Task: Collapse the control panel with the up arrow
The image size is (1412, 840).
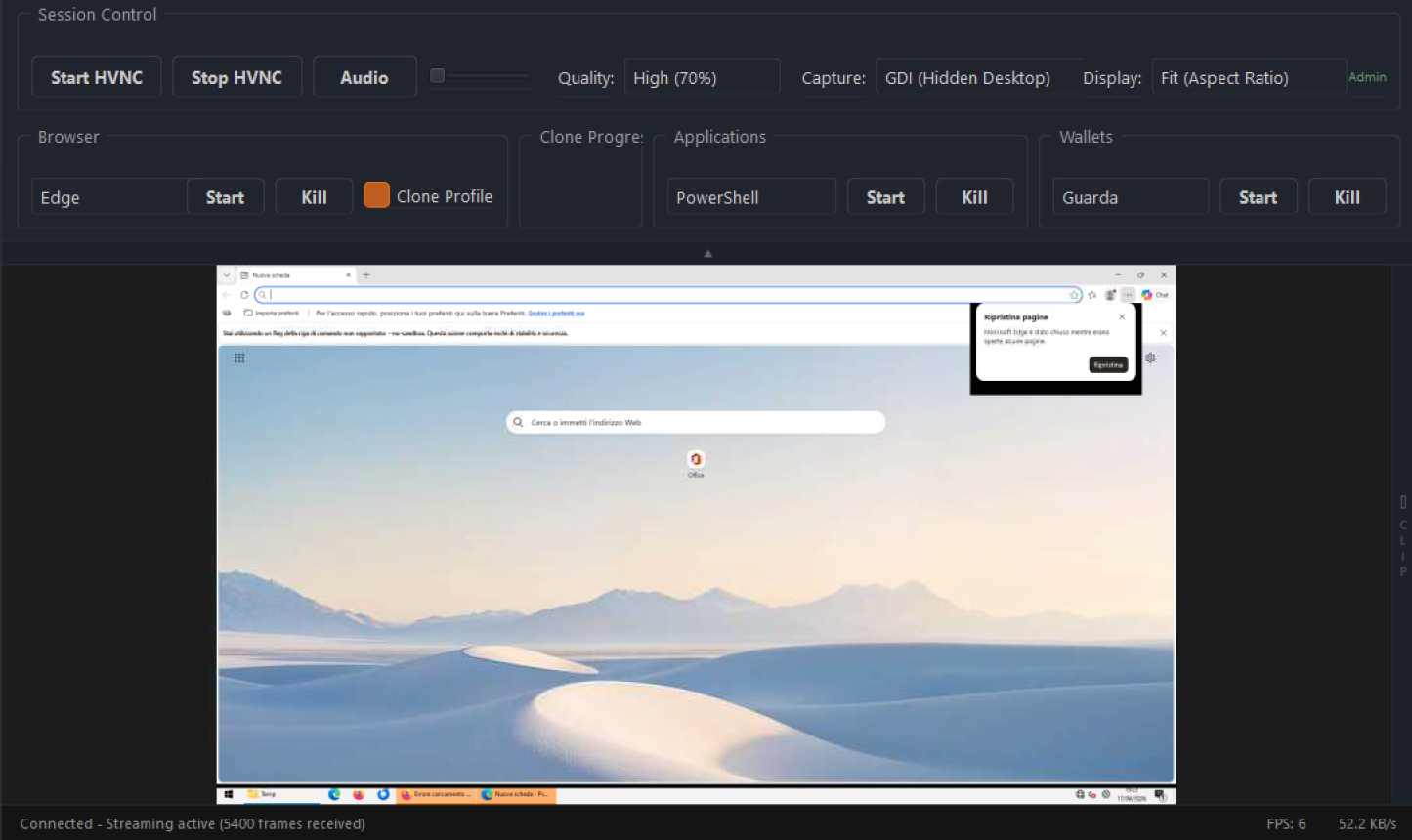Action: [708, 253]
